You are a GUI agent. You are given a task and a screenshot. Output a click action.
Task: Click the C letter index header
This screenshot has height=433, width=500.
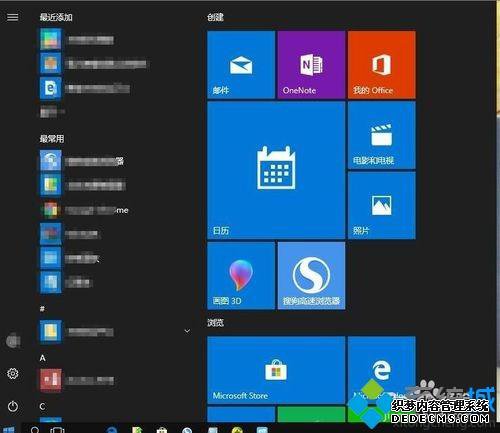click(x=42, y=406)
